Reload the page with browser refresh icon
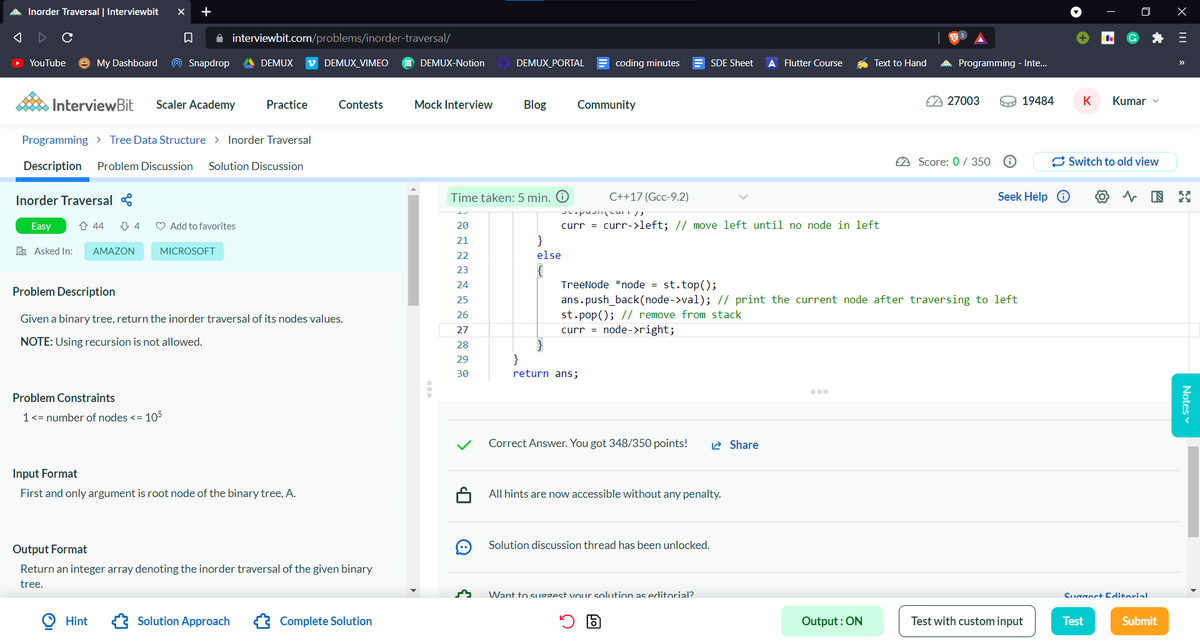This screenshot has width=1200, height=644. [66, 38]
